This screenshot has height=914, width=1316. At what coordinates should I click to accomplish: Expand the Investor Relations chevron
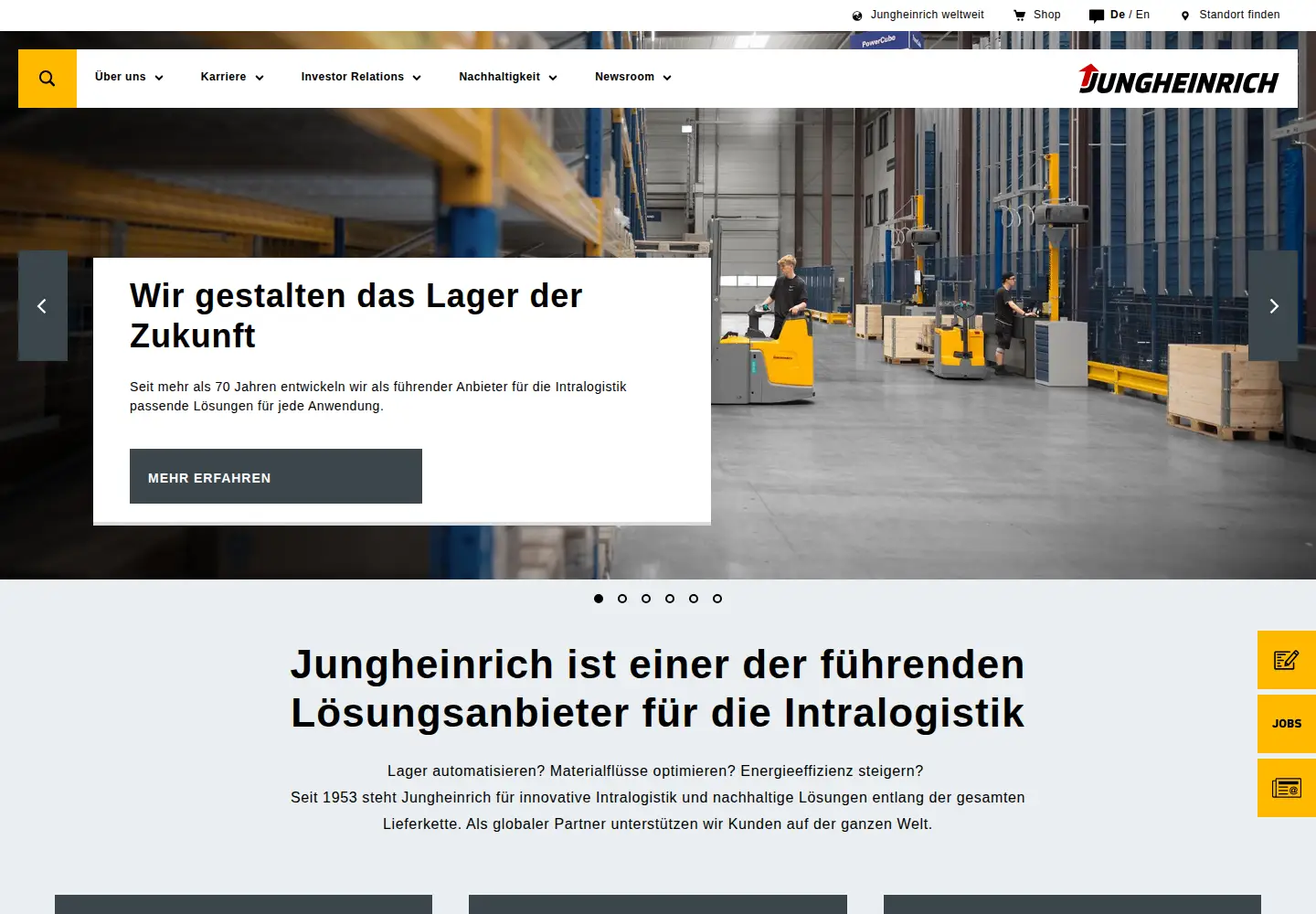tap(417, 78)
